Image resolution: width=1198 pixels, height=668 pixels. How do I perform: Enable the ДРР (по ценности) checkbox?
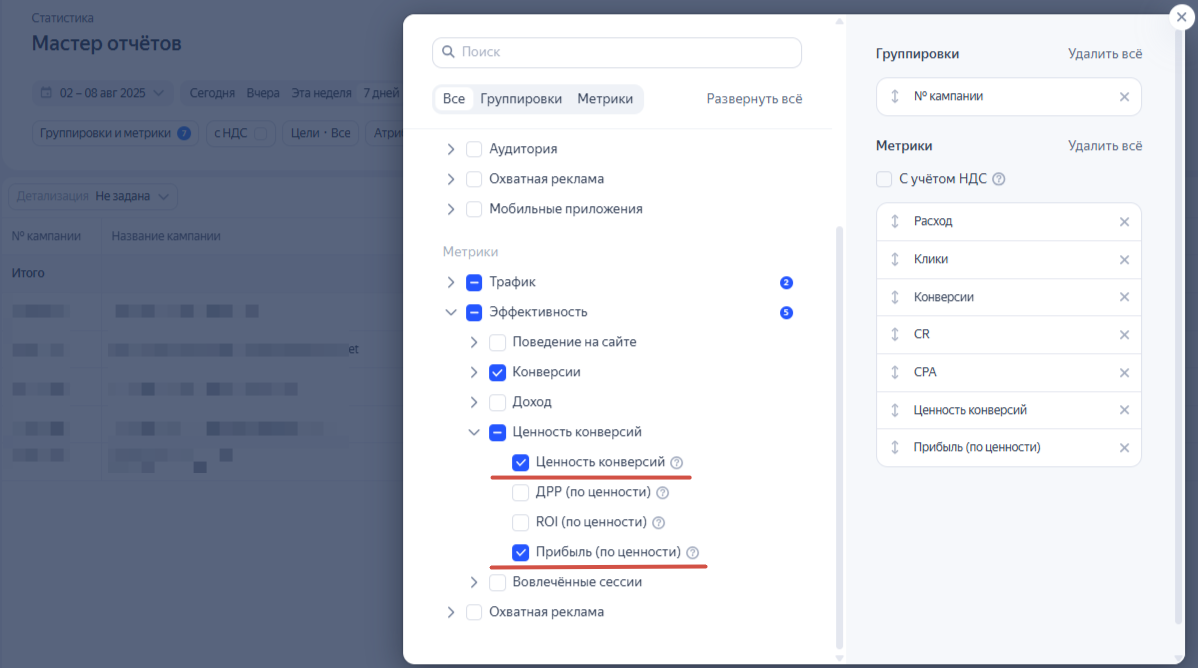pyautogui.click(x=520, y=491)
